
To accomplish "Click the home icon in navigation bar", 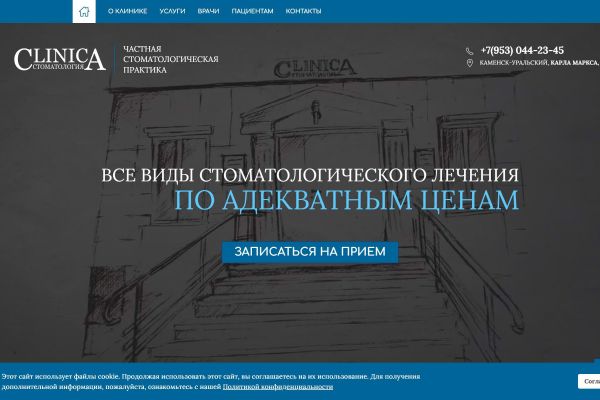I will point(84,11).
